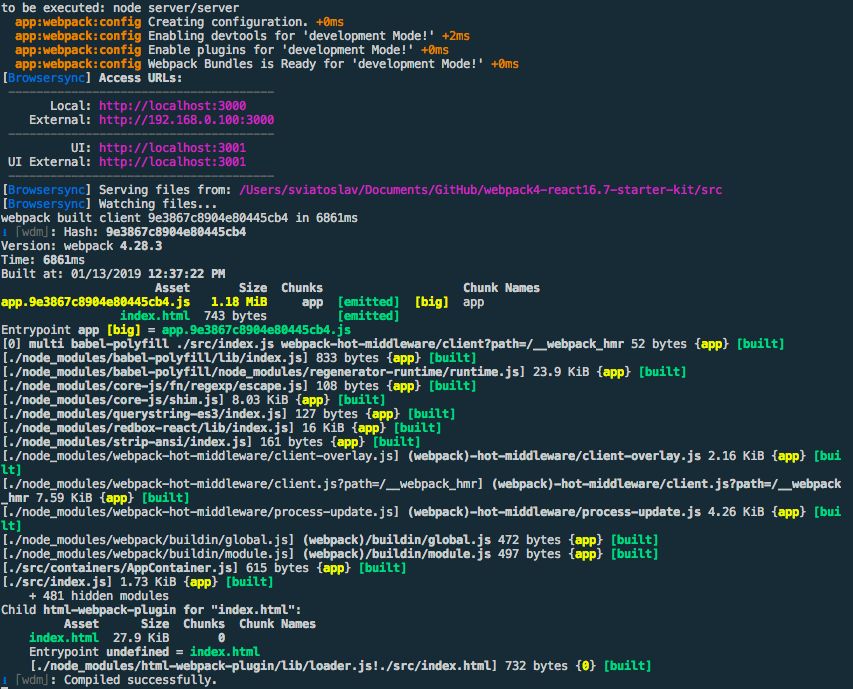853x689 pixels.
Task: Click 'Enable plugins for development Mode' line
Action: [x=232, y=49]
